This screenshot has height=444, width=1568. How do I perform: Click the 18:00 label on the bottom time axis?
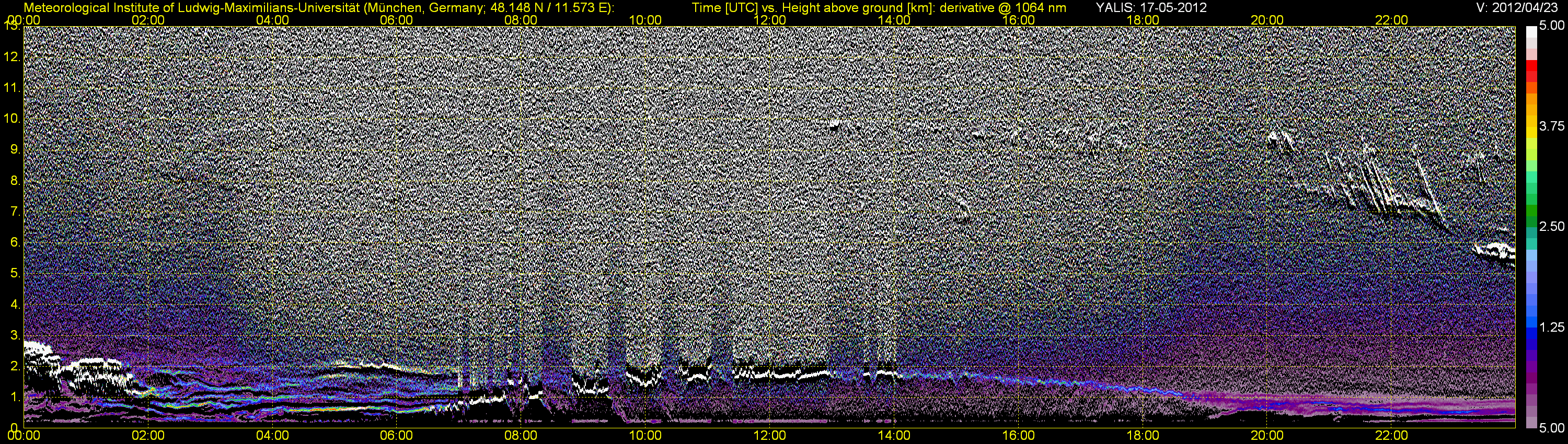point(1143,436)
